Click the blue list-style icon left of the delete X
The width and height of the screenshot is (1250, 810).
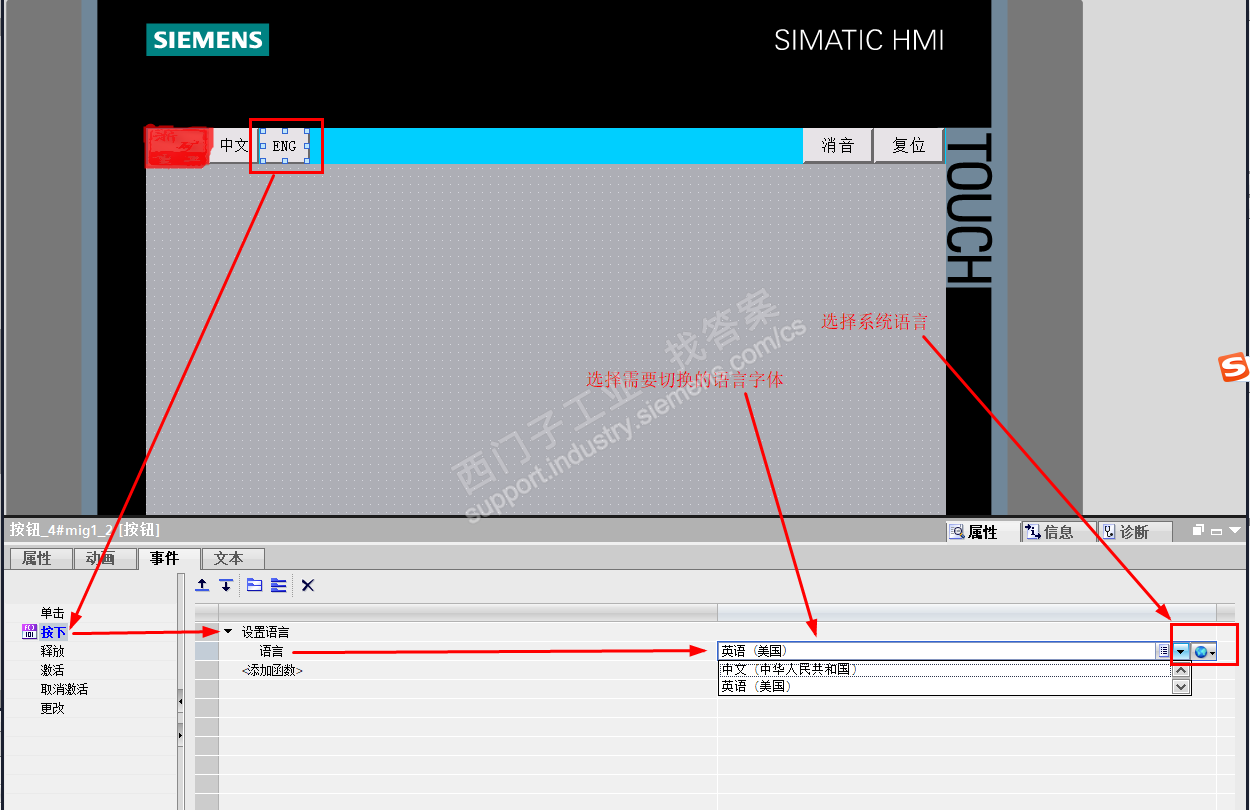pos(279,585)
